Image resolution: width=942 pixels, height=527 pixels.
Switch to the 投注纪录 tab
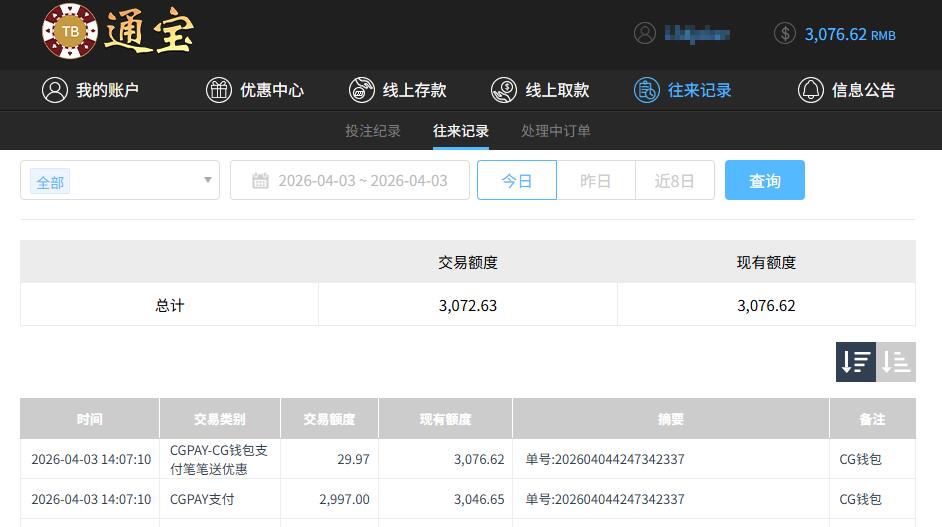click(373, 131)
